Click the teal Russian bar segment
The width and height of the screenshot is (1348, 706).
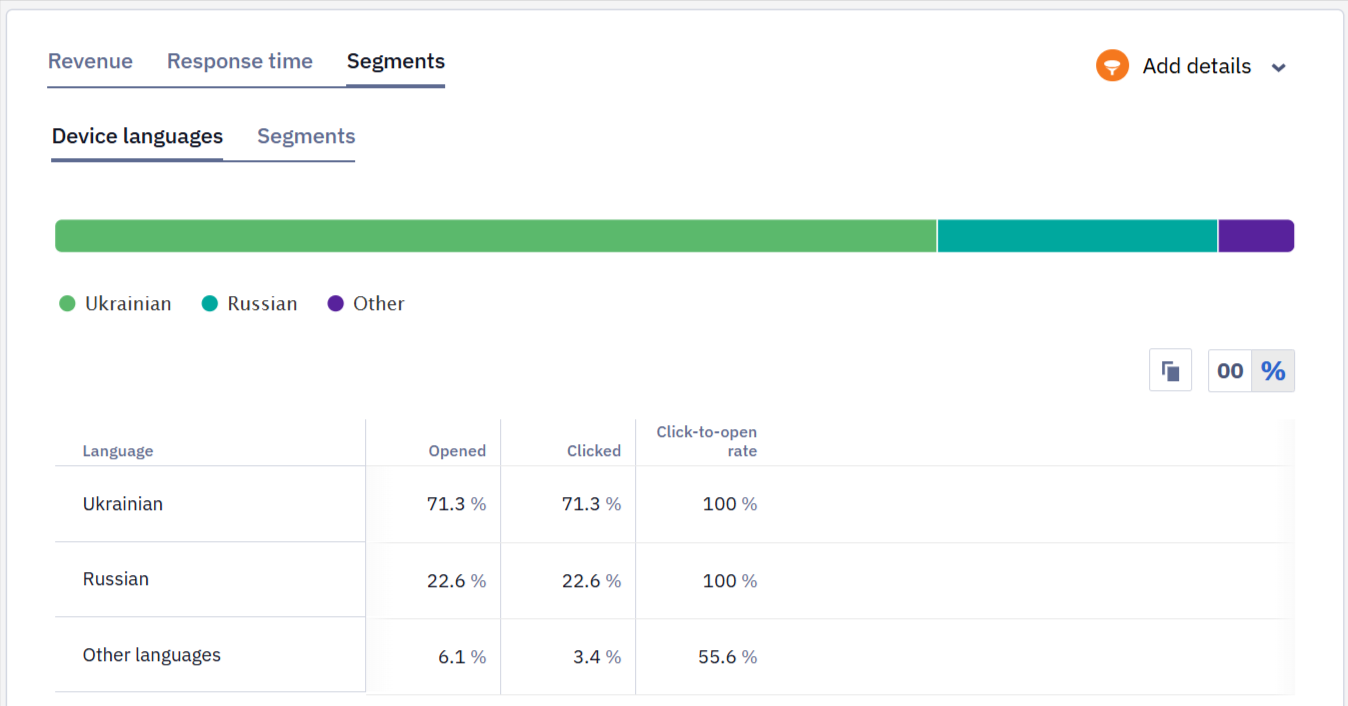click(x=1078, y=236)
